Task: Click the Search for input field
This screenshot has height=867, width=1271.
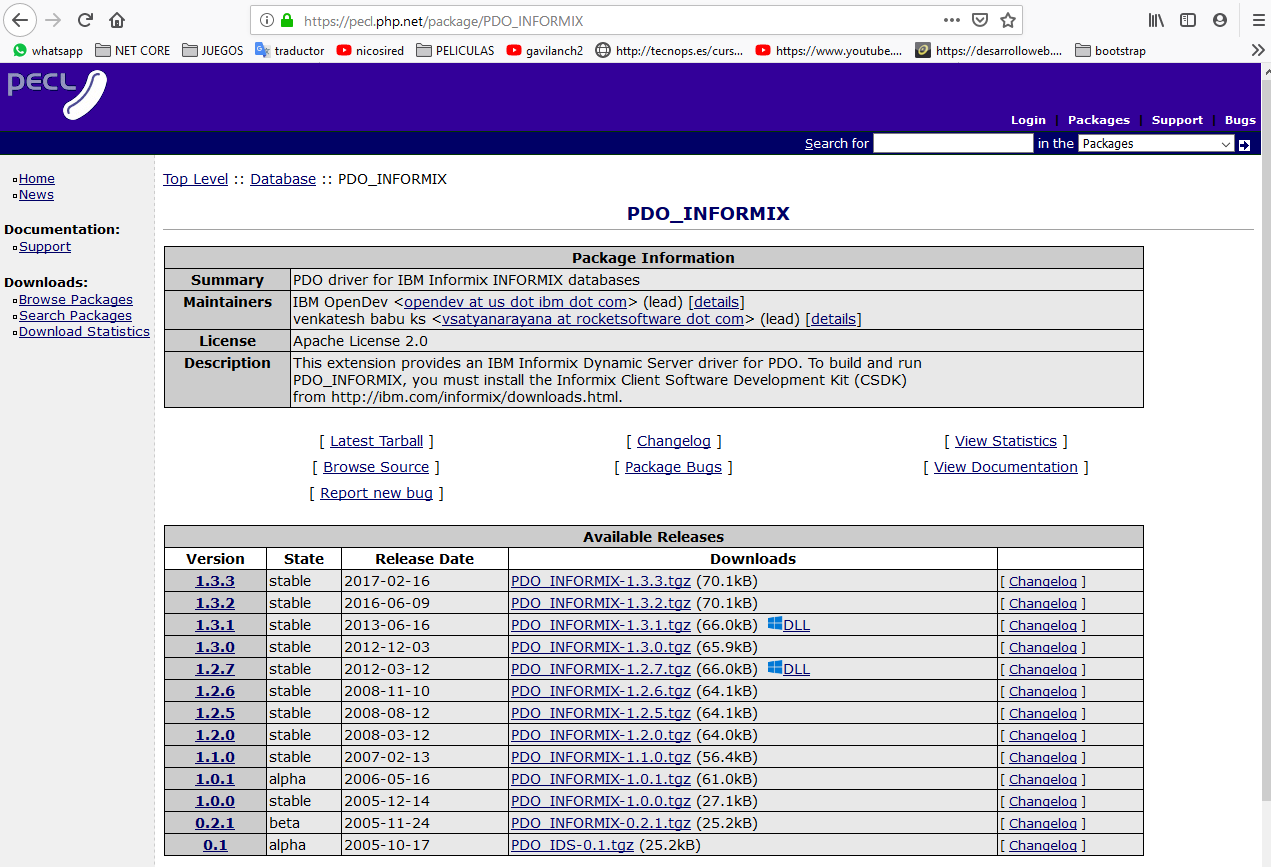Action: tap(953, 144)
